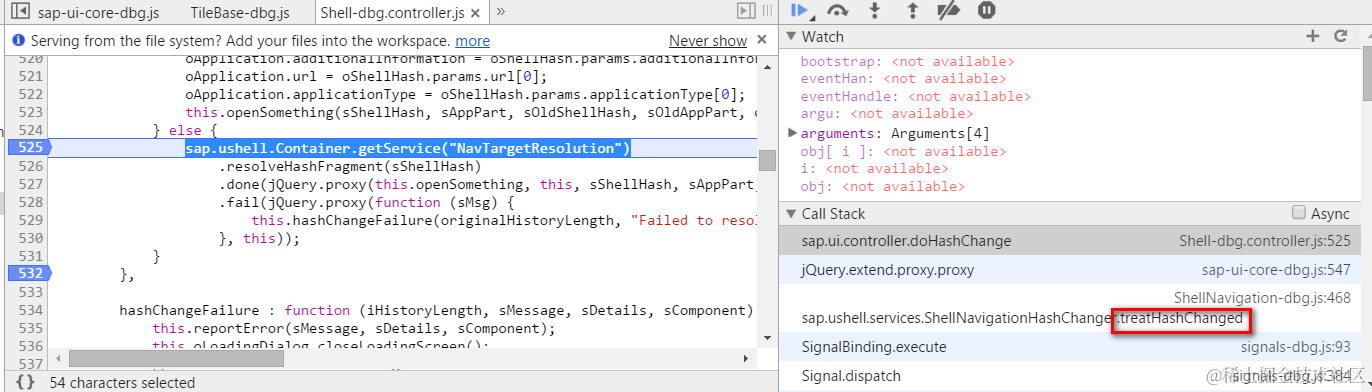Collapse the Call Stack section
Screen dimensions: 1372x392
click(790, 213)
